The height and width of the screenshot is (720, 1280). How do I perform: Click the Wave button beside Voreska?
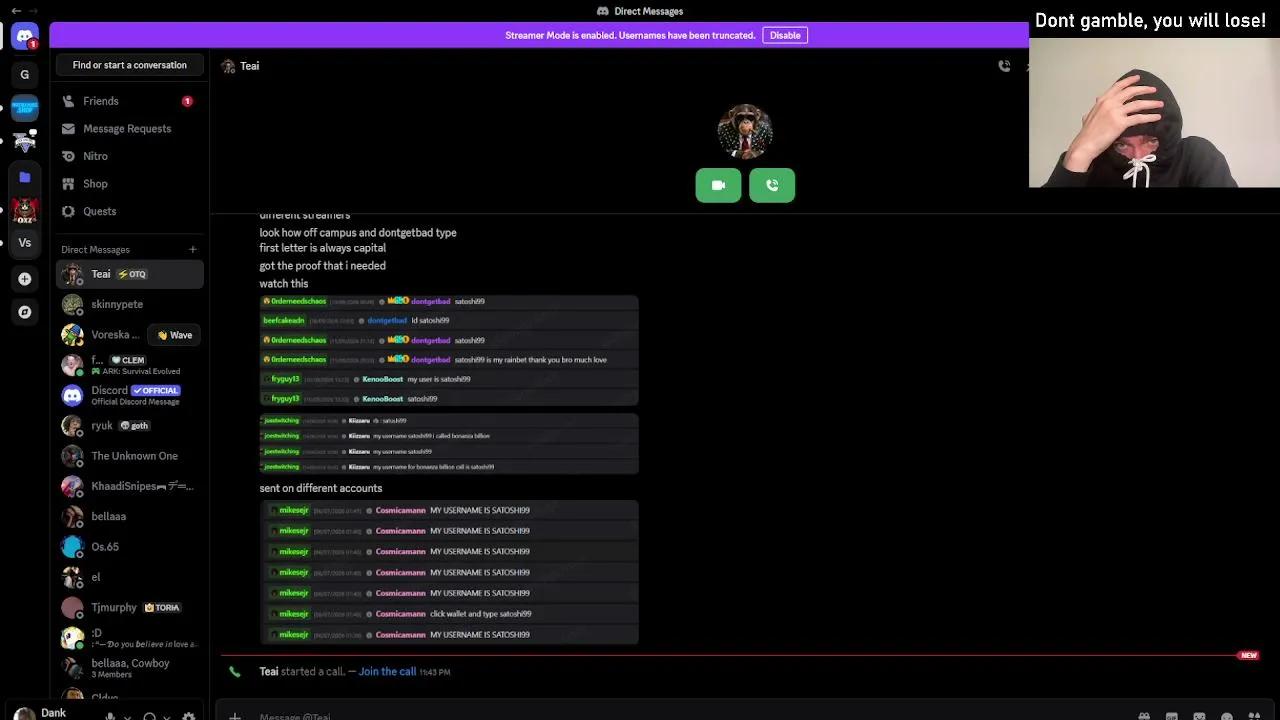click(x=174, y=335)
